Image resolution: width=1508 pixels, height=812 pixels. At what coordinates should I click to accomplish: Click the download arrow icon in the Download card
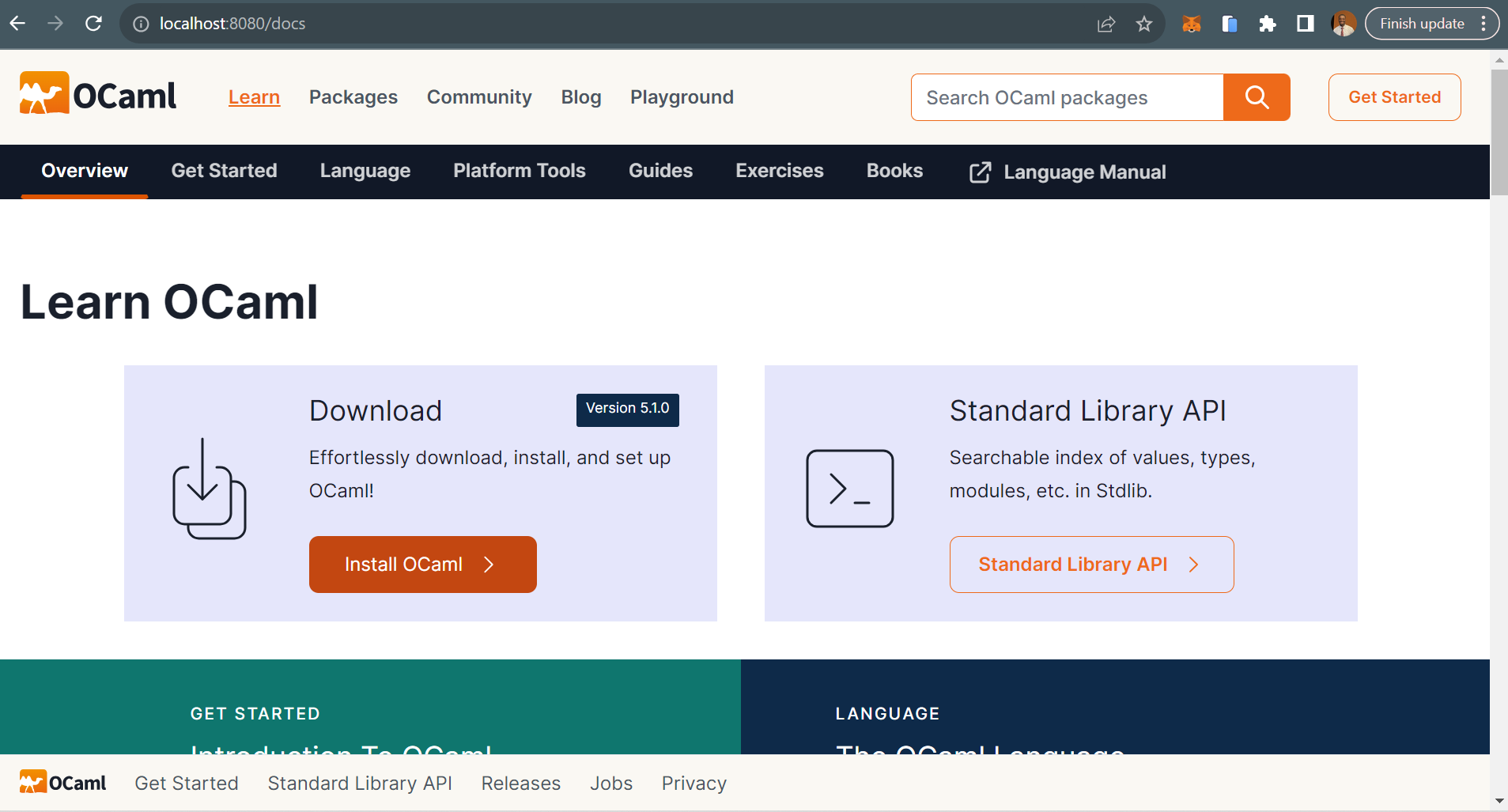coord(209,488)
